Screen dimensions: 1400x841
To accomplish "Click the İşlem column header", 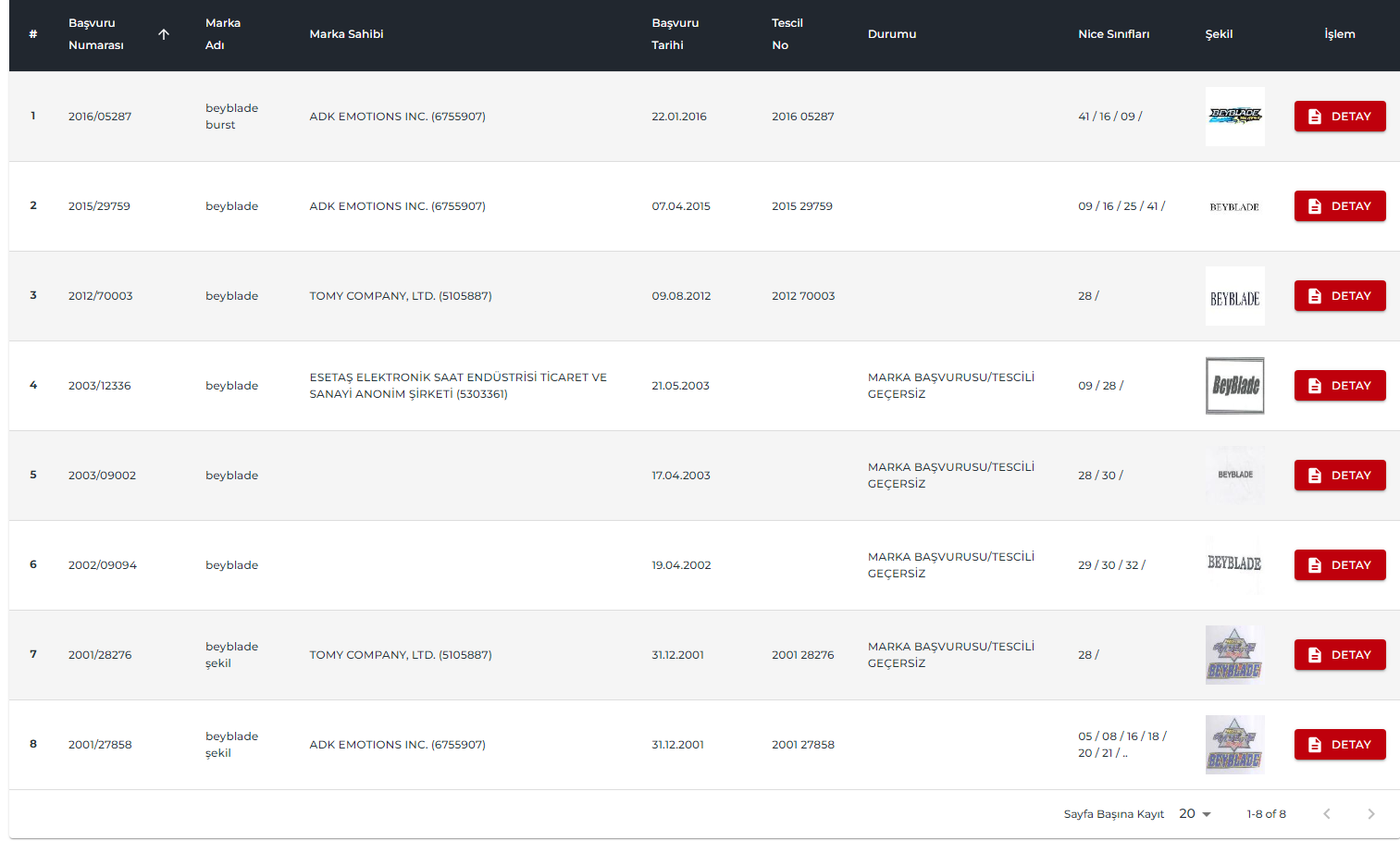I will coord(1340,34).
